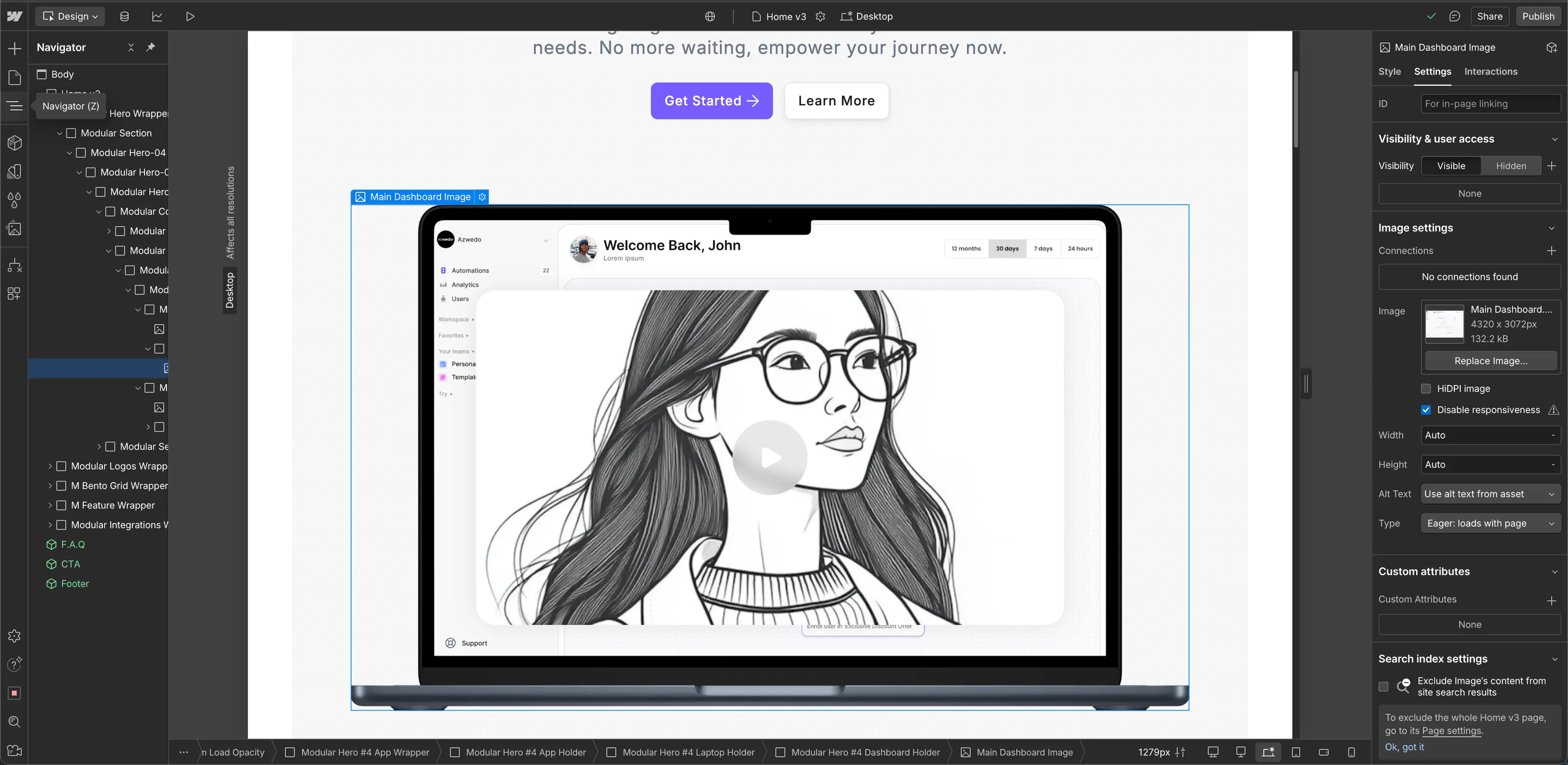1568x765 pixels.
Task: Open the Design mode dropdown
Action: point(70,17)
